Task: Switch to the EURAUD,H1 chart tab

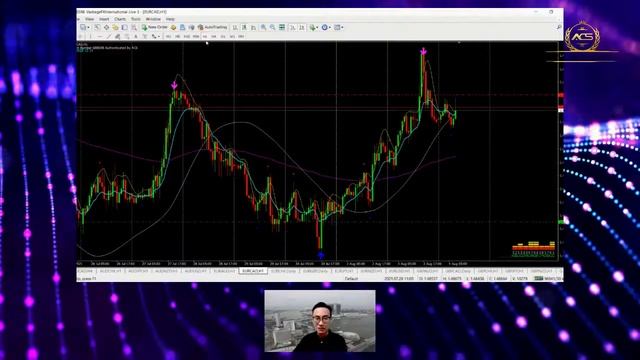Action: tap(224, 271)
